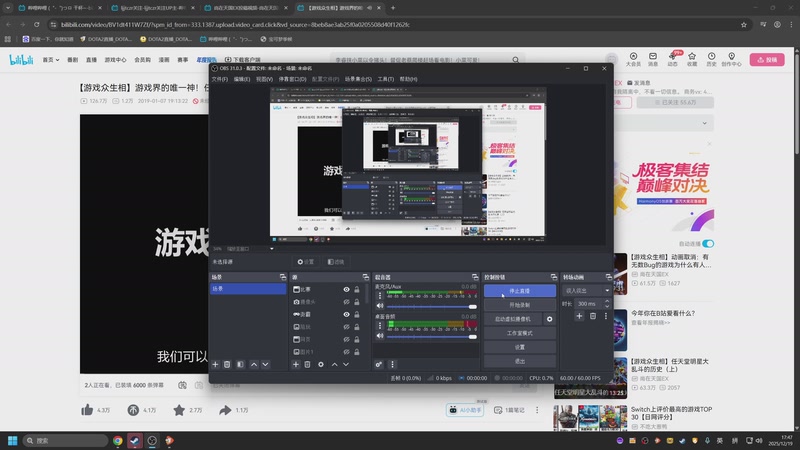Open bilibili 消息 messages icon
Viewport: 800px width, 450px height.
(x=653, y=59)
